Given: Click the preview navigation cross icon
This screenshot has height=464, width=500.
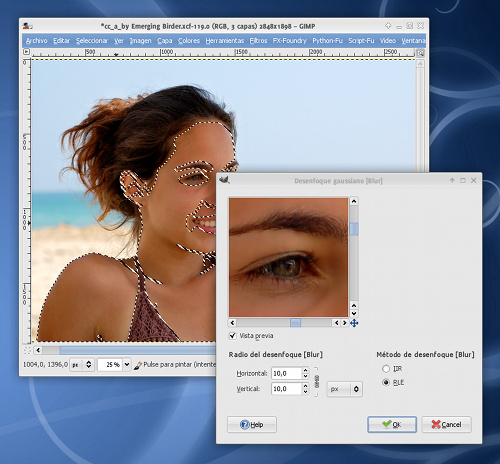Looking at the screenshot, I should pos(354,323).
